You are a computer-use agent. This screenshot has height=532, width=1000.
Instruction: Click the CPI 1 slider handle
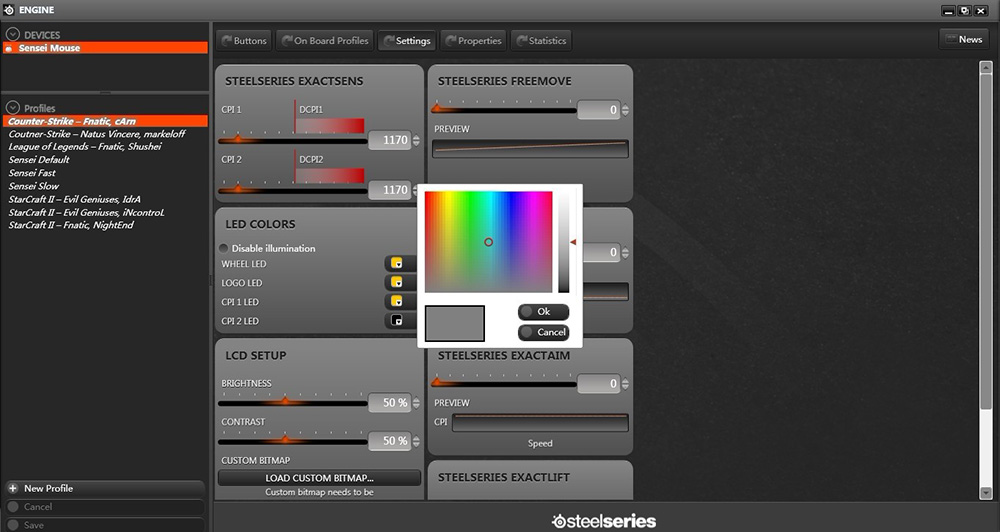(238, 138)
